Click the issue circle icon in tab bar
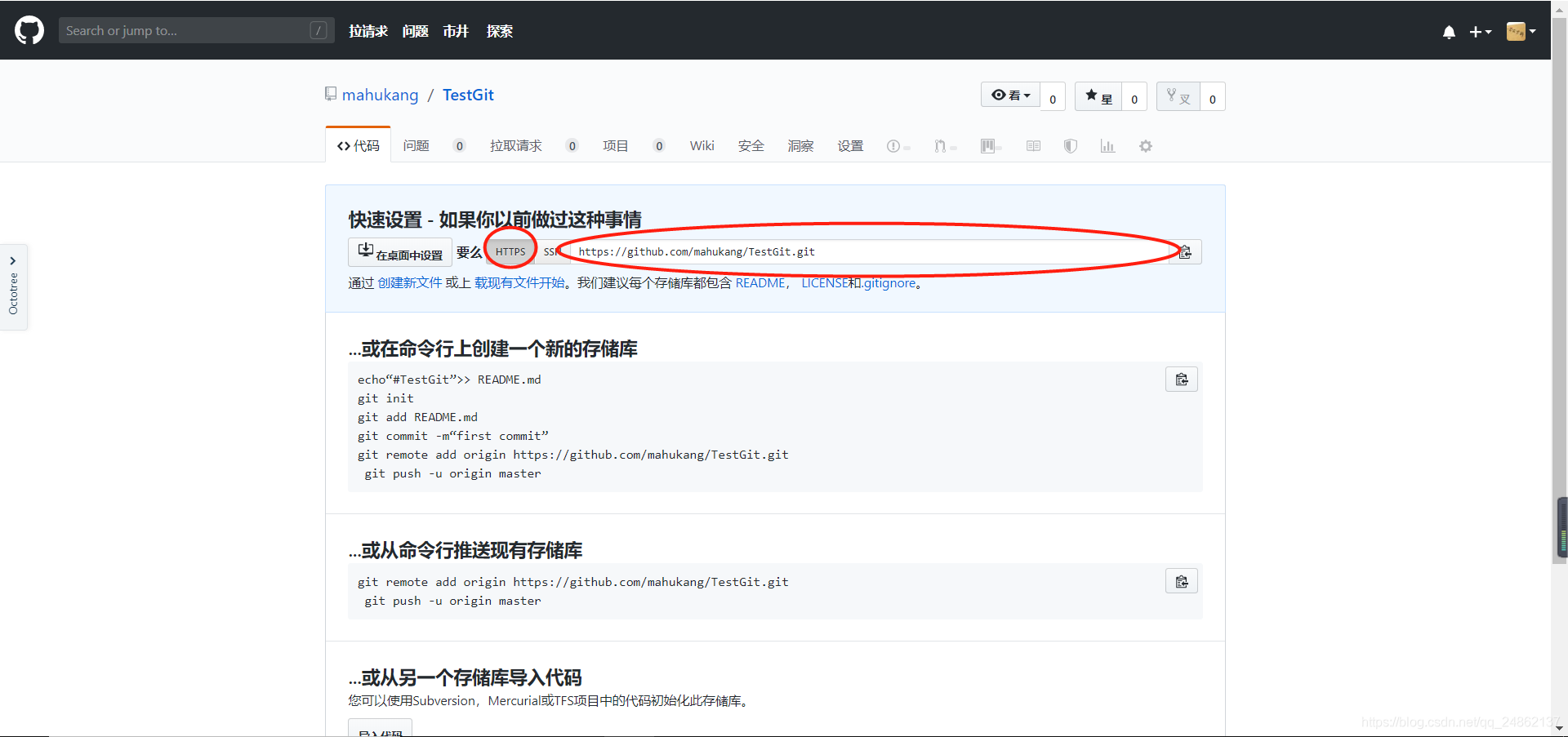This screenshot has height=737, width=1568. (893, 146)
